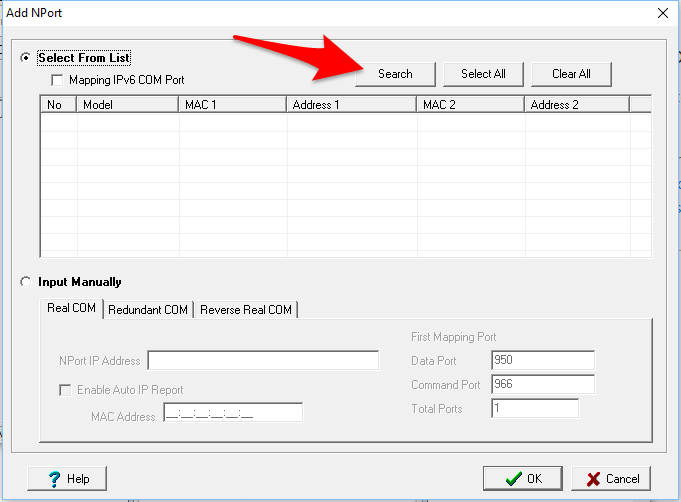
Task: Select the 'Select From List' radio button
Action: coord(26,58)
